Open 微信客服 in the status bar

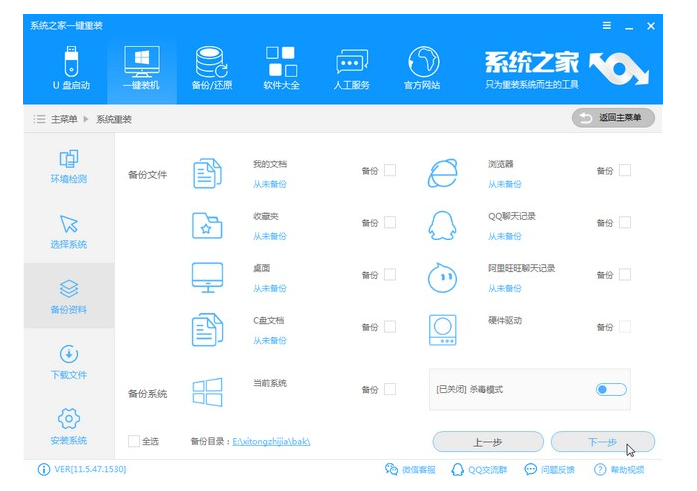pyautogui.click(x=413, y=469)
